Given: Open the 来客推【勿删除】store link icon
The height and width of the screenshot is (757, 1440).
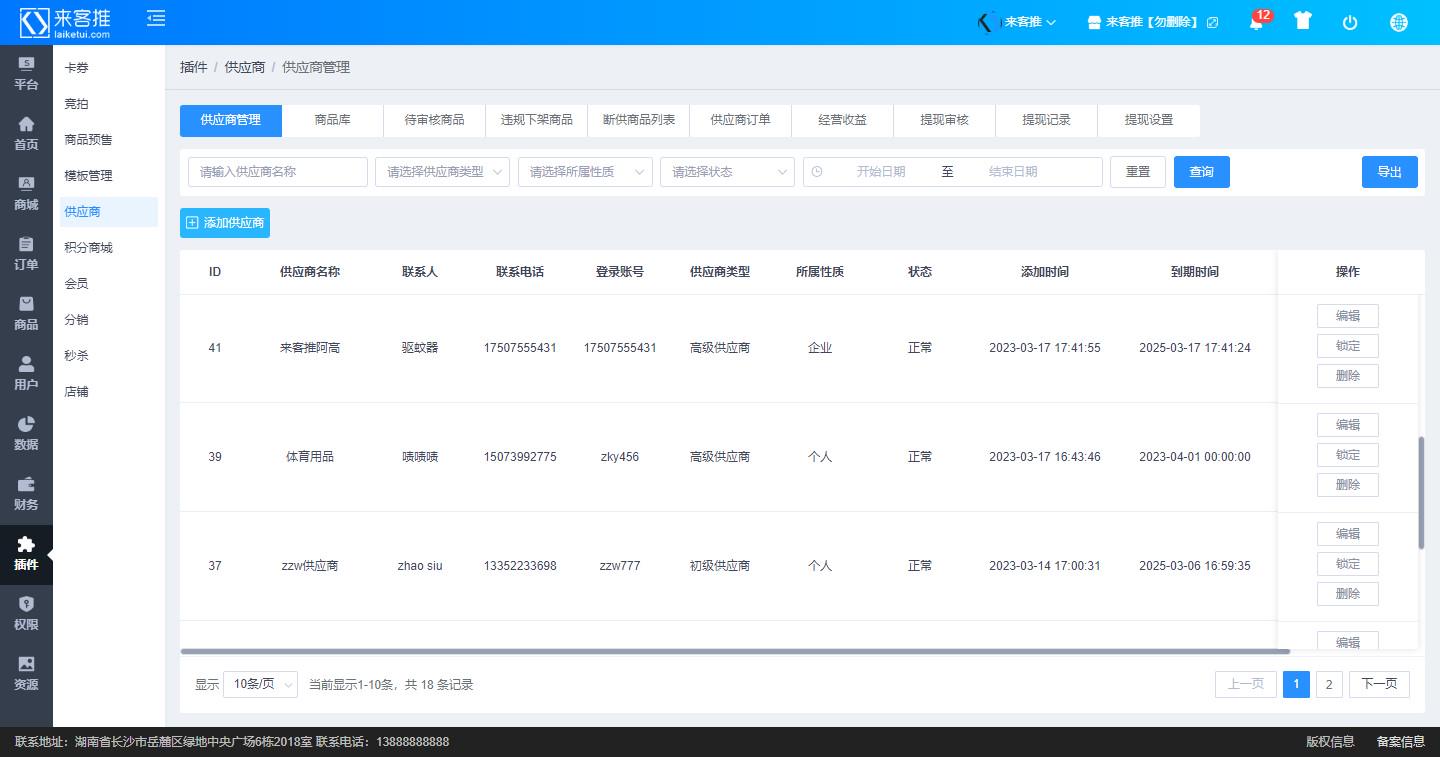Looking at the screenshot, I should pos(1213,22).
